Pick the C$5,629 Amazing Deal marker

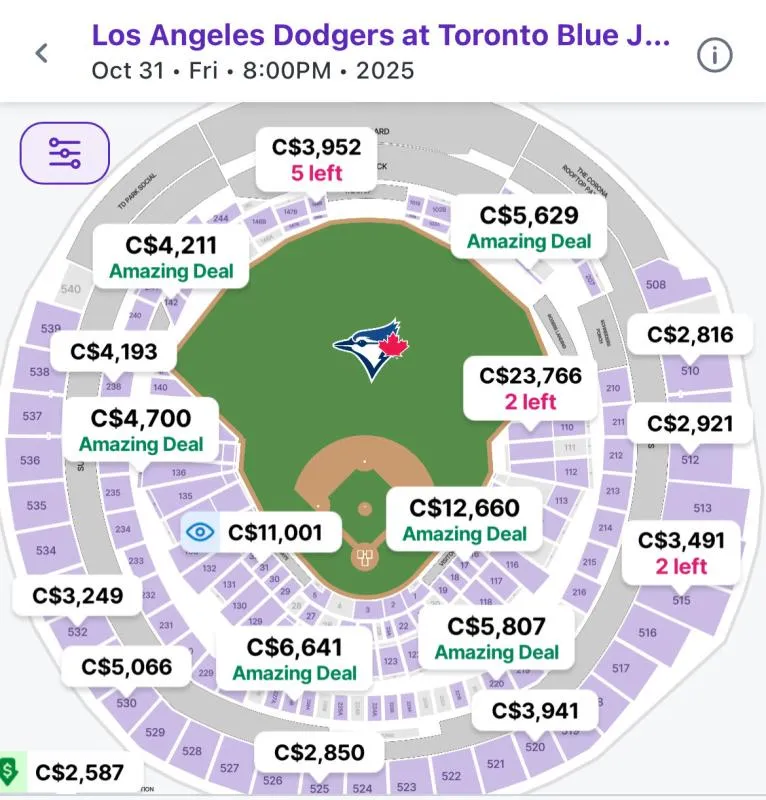[x=529, y=227]
